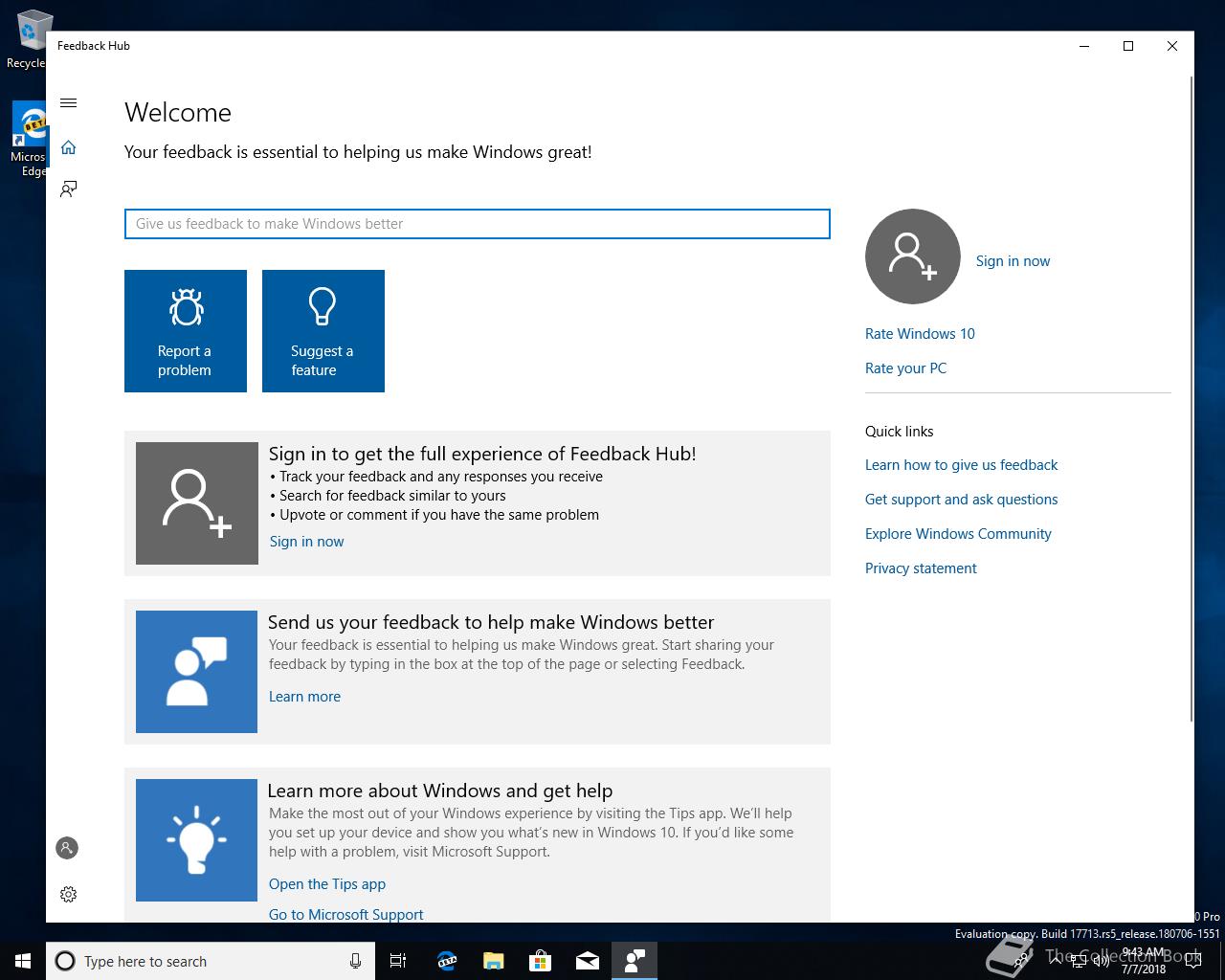
Task: Open Mail from the taskbar
Action: 587,961
